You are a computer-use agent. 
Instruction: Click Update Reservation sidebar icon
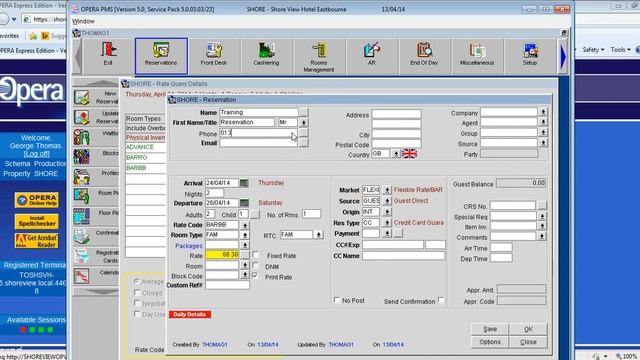(82, 117)
